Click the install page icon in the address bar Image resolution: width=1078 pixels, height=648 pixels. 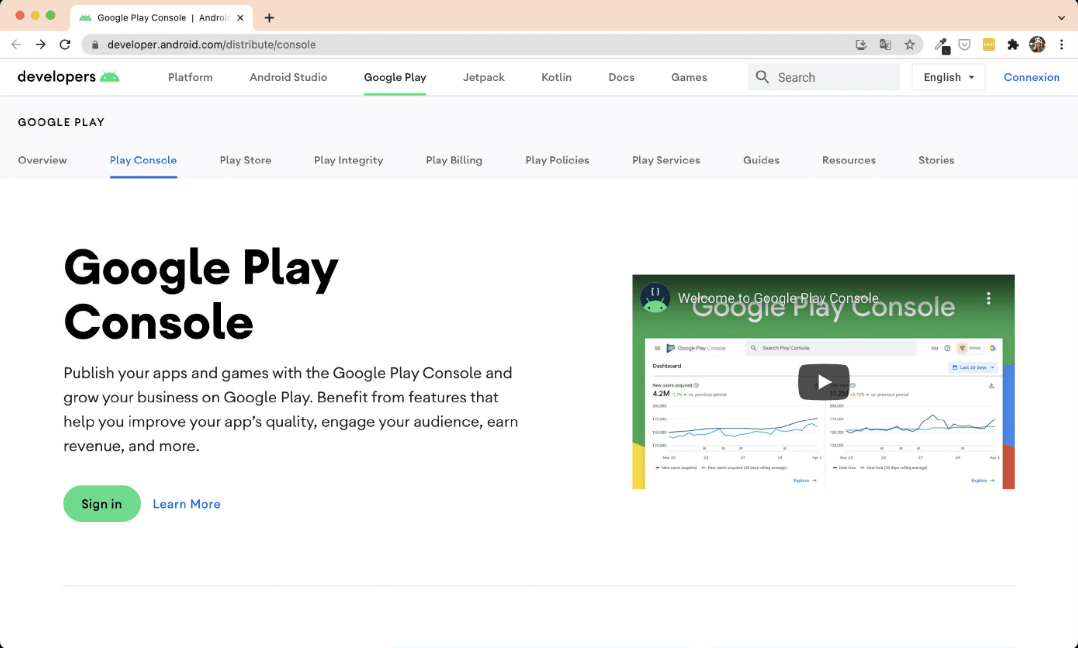(861, 45)
